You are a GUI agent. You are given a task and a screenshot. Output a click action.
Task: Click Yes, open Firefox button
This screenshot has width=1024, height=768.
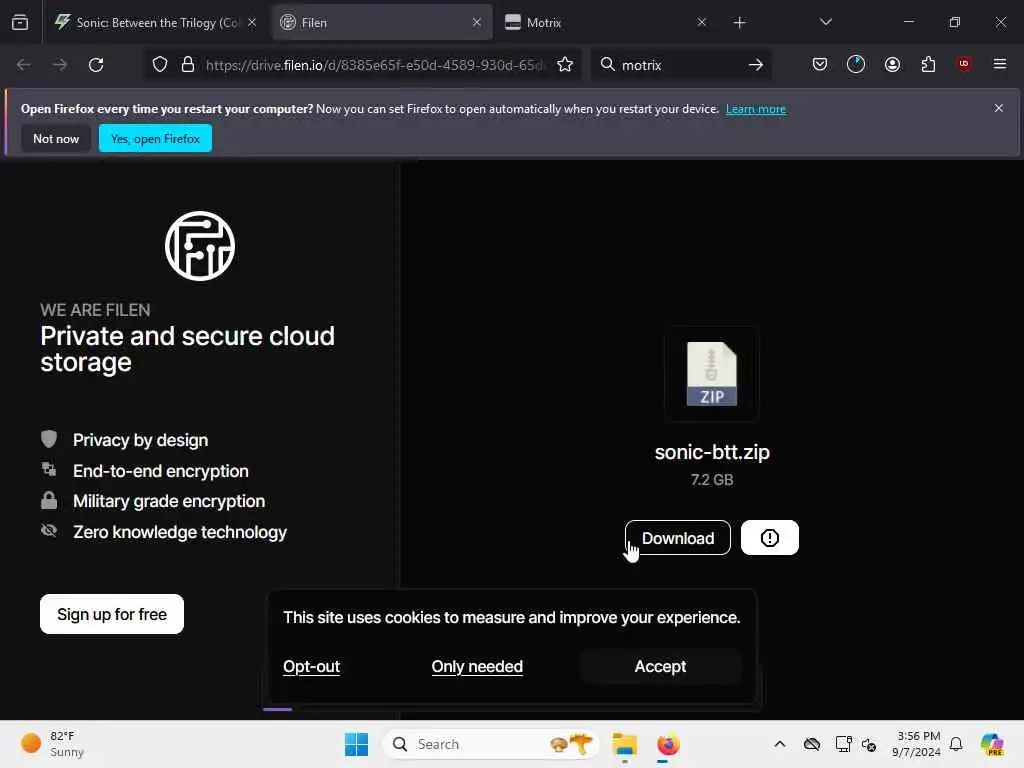155,138
